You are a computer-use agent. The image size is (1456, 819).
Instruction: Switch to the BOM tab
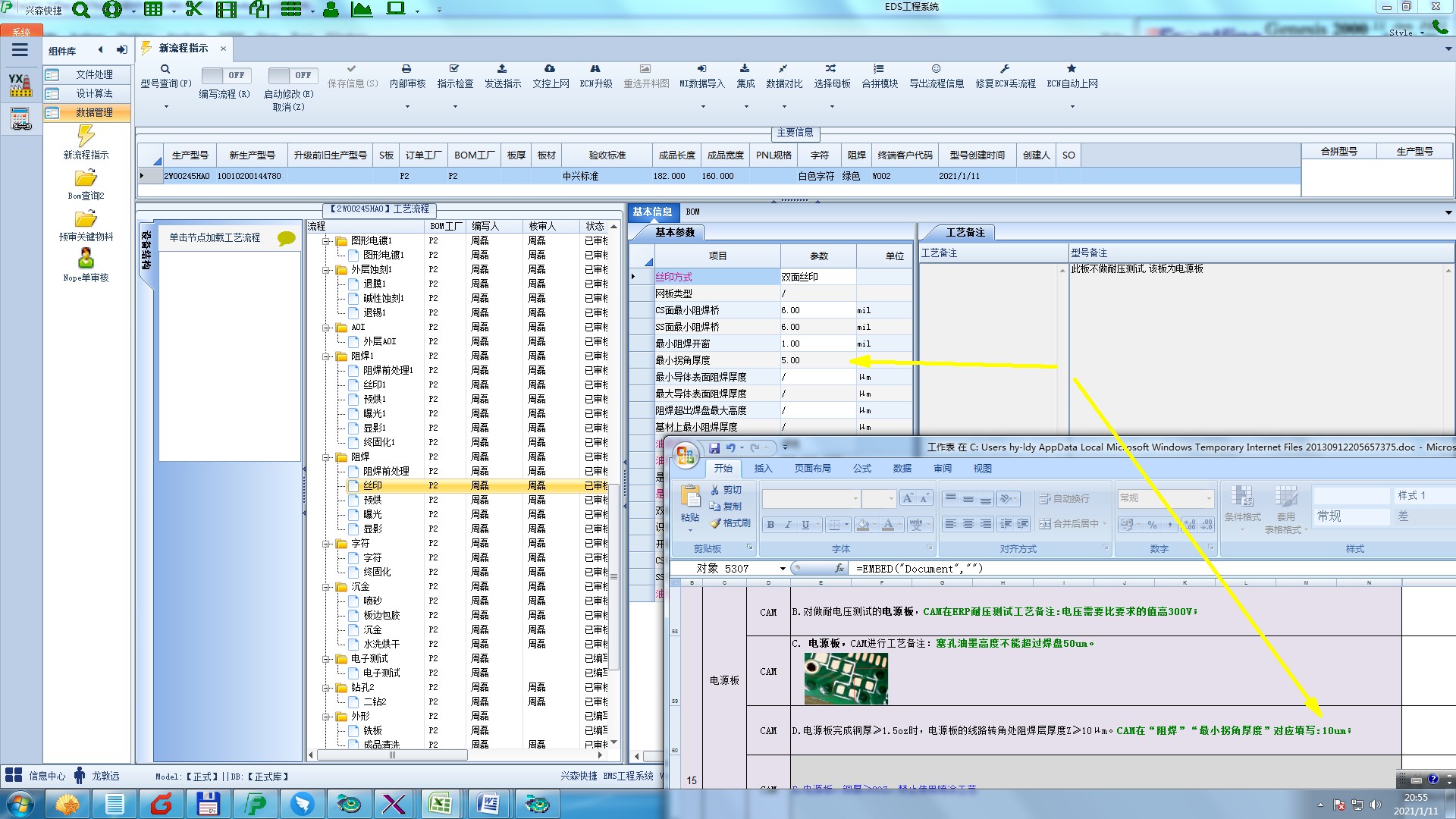692,212
